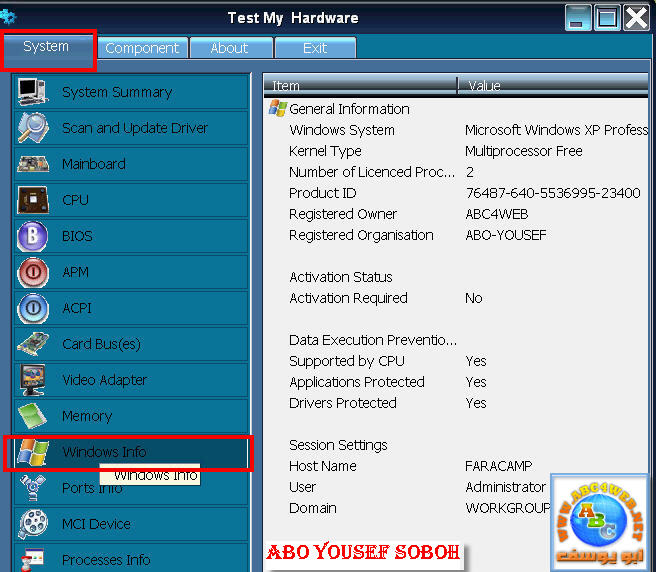This screenshot has width=656, height=572.
Task: Click the Value column header
Action: click(553, 85)
